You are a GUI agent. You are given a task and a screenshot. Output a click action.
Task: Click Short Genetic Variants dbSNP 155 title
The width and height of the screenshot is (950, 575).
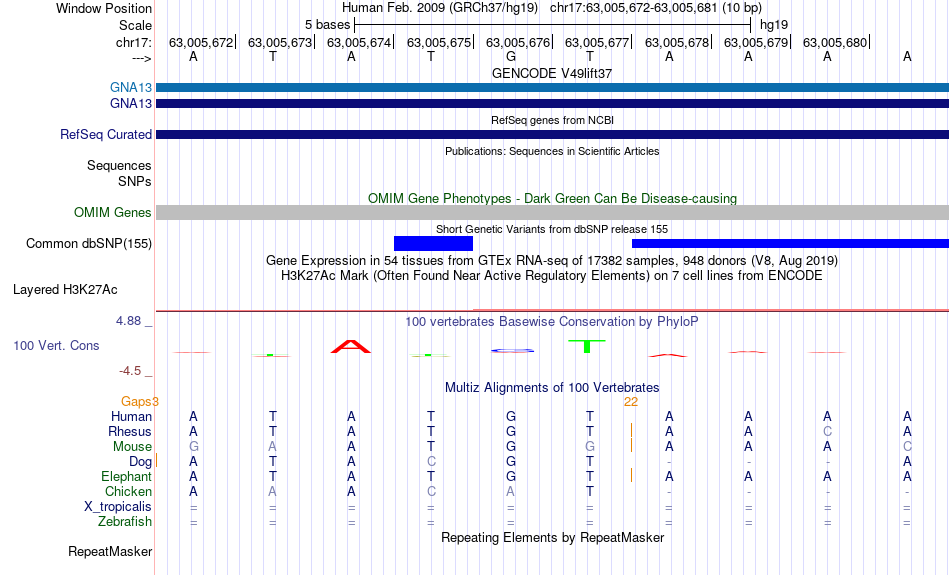(x=552, y=229)
